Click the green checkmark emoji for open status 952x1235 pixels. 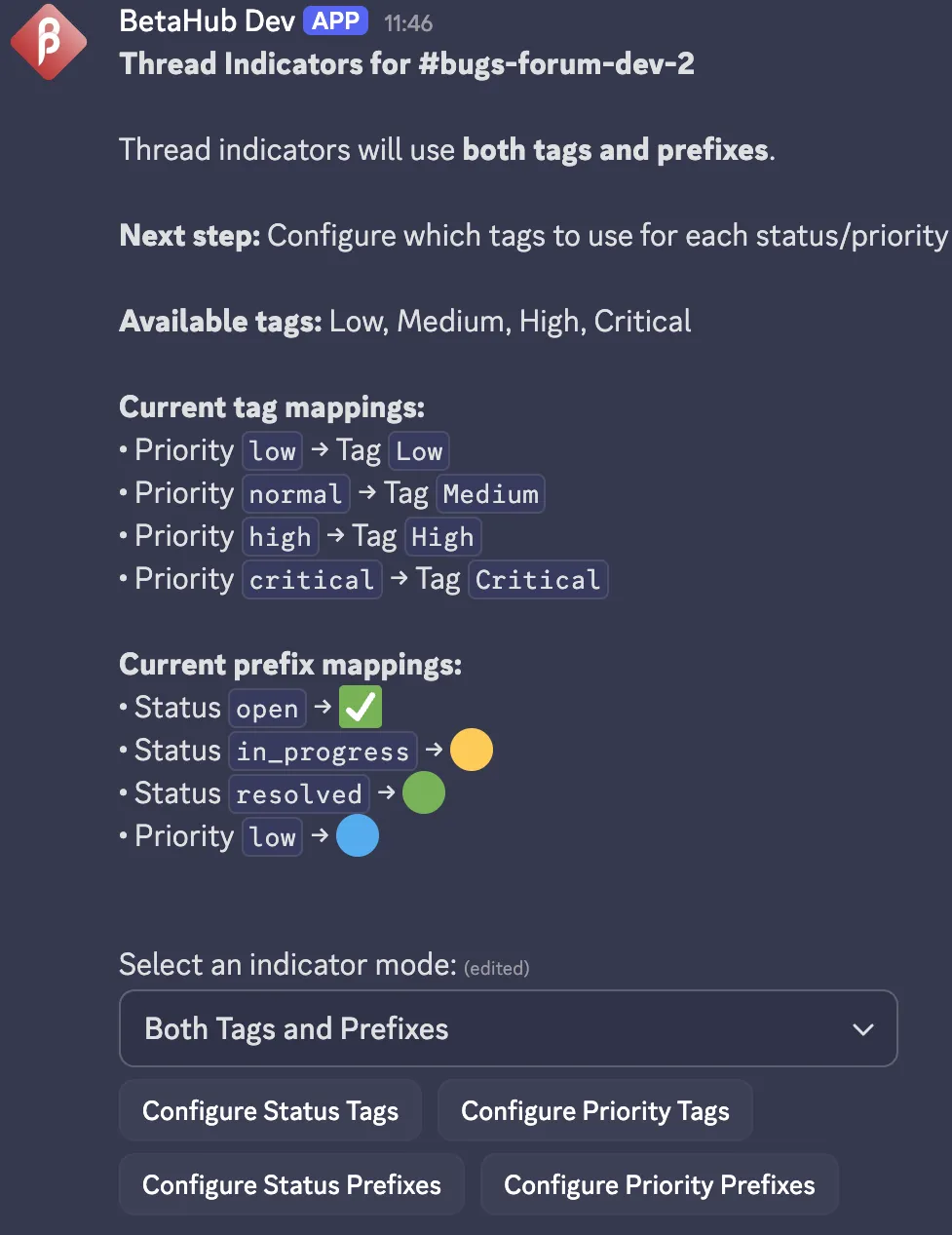click(x=361, y=708)
